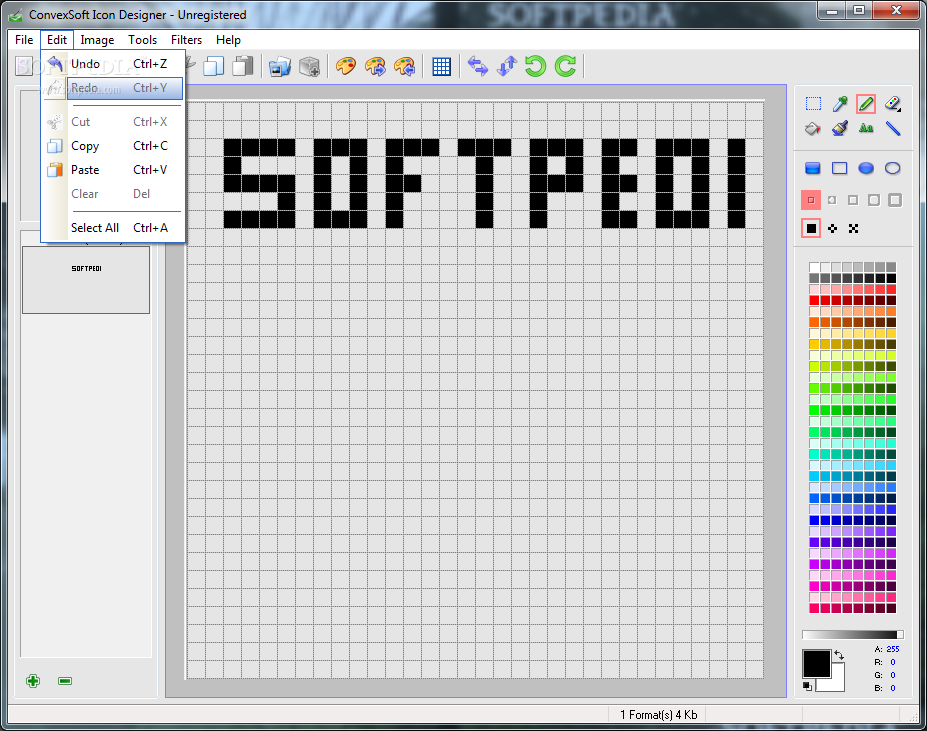The image size is (927, 731).
Task: Select the Aa text tool
Action: 866,128
